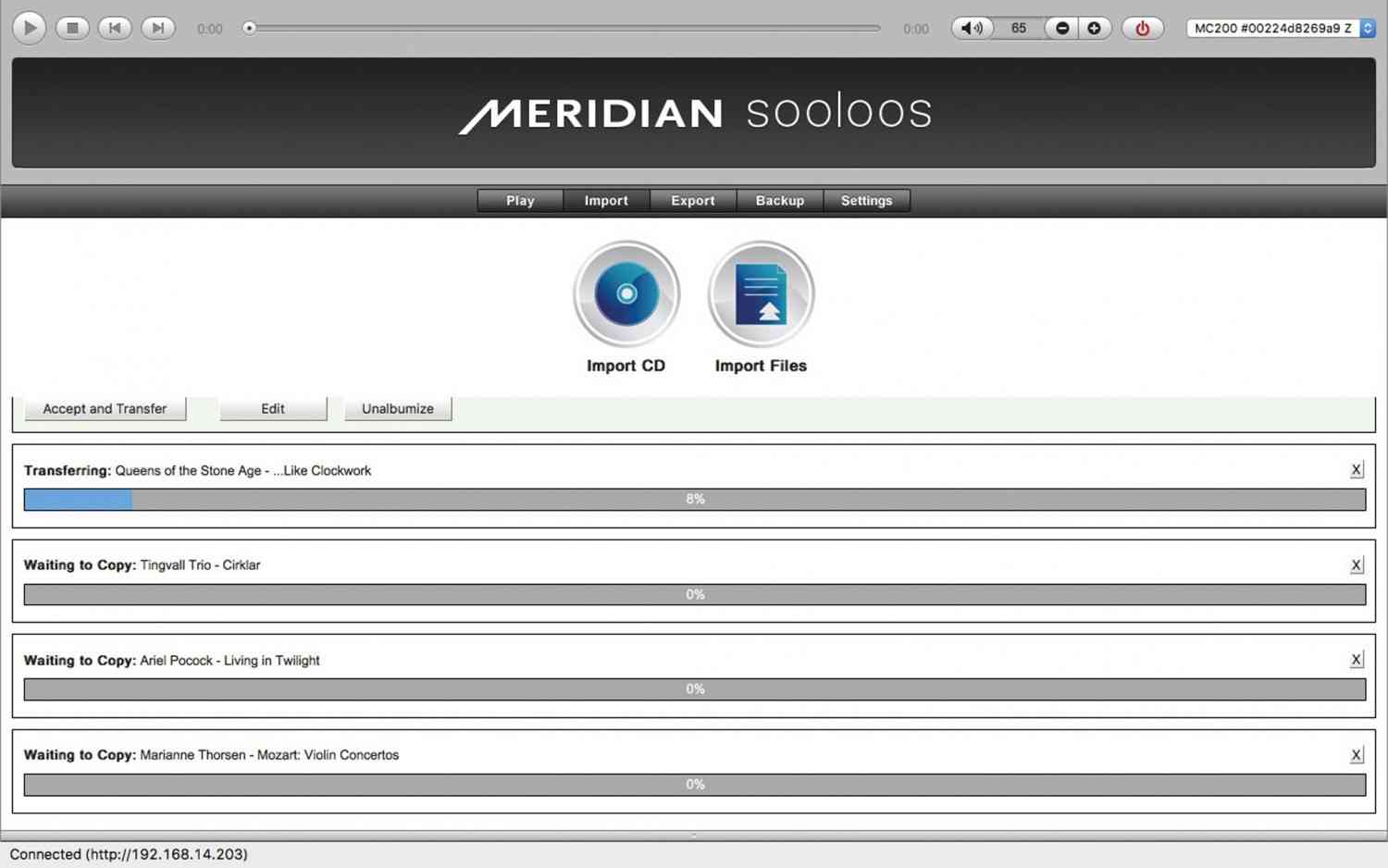Click the panel resize grip above the status bar
The height and width of the screenshot is (868, 1388).
[x=694, y=836]
